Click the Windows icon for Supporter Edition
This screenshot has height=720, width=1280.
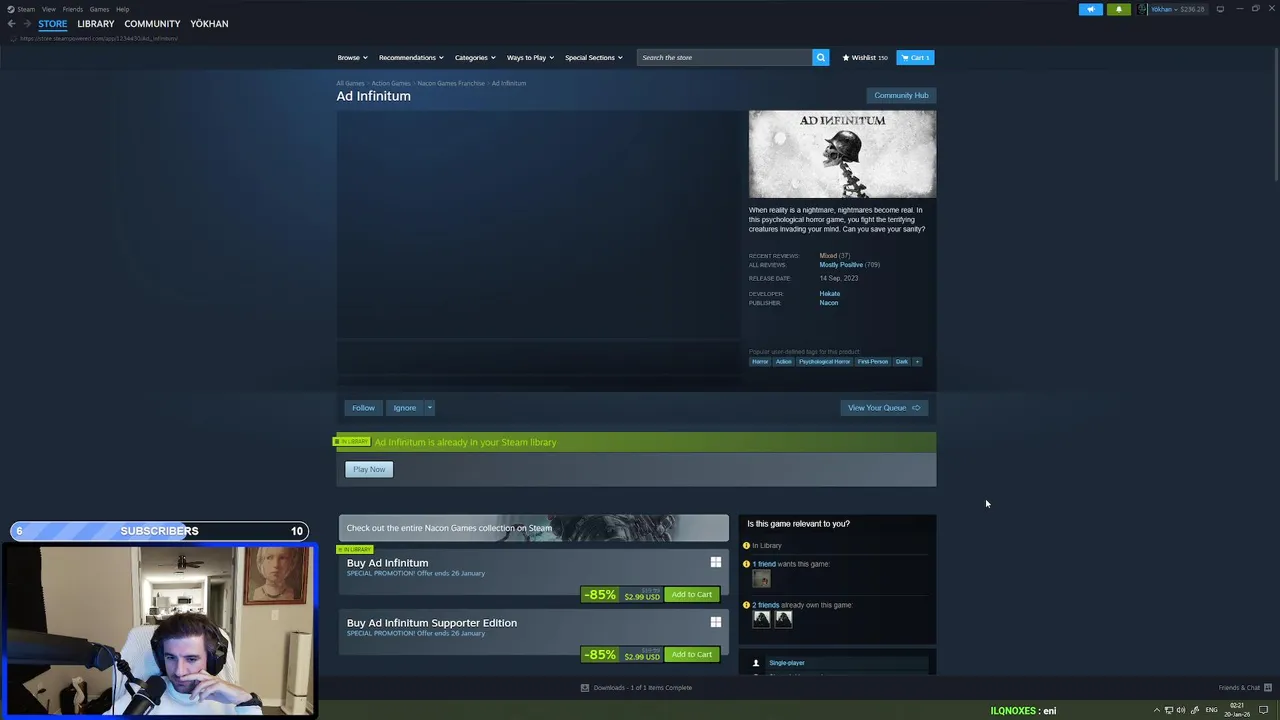coord(715,622)
